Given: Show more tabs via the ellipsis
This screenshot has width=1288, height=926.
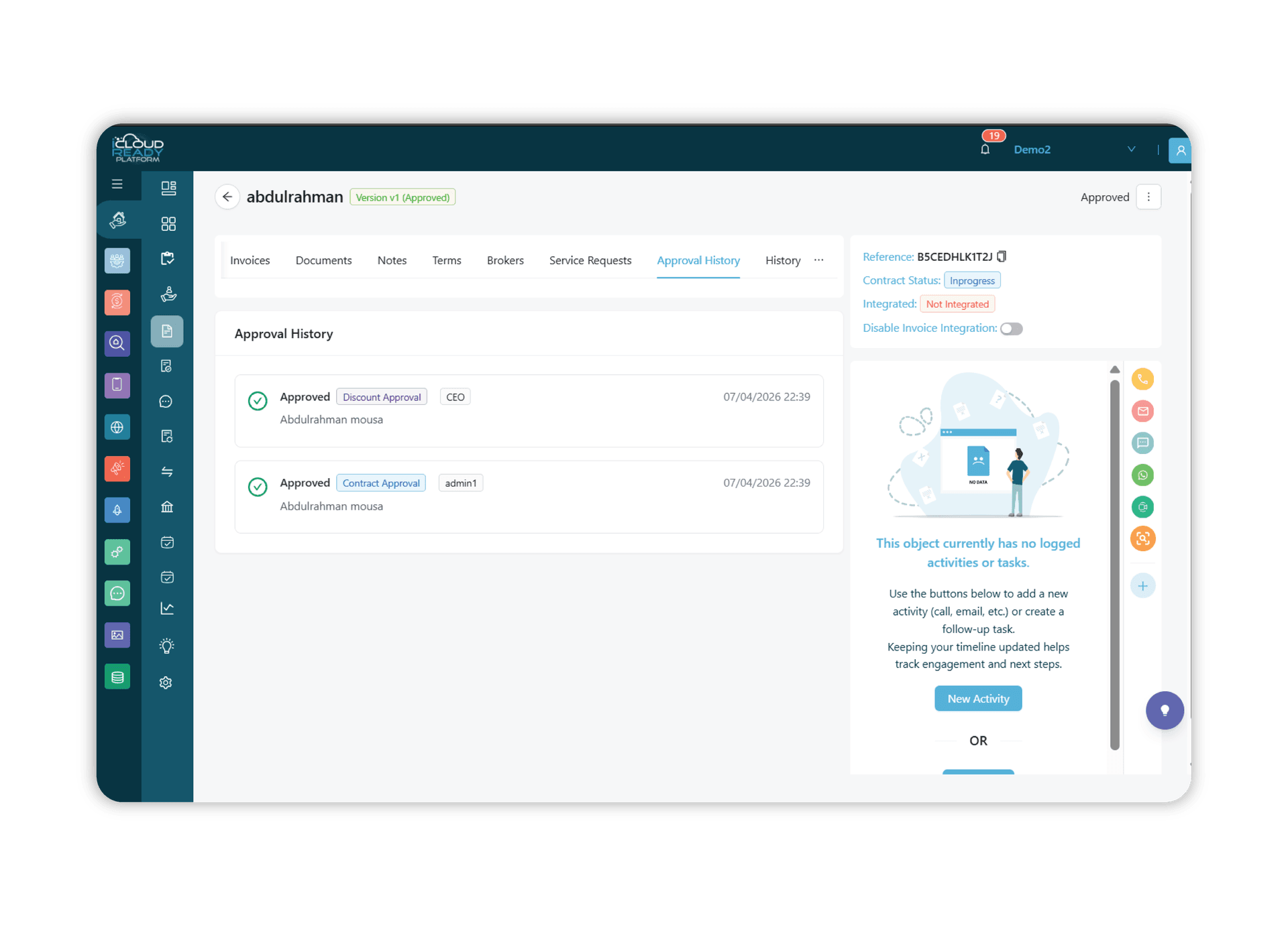Looking at the screenshot, I should coord(819,260).
